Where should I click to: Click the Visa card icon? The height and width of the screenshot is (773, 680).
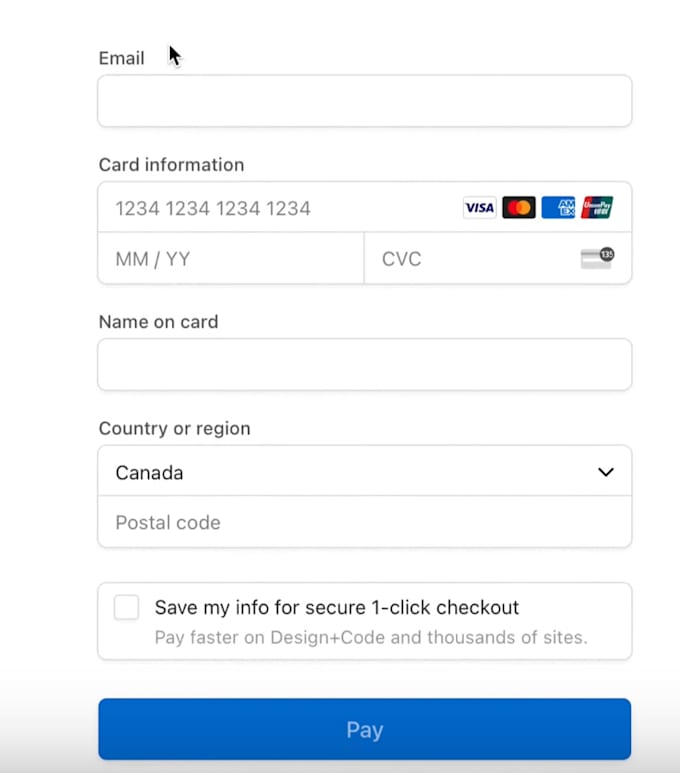479,208
